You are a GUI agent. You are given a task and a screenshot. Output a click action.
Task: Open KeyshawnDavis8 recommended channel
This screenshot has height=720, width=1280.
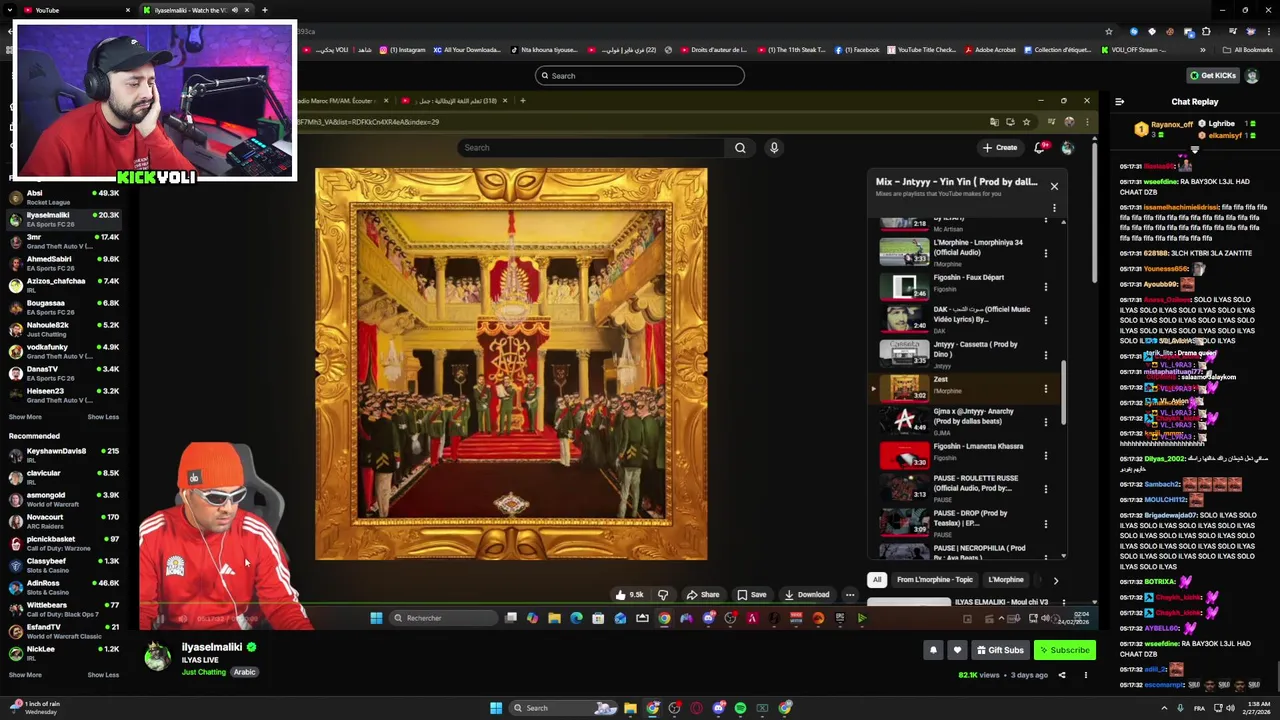pyautogui.click(x=64, y=456)
